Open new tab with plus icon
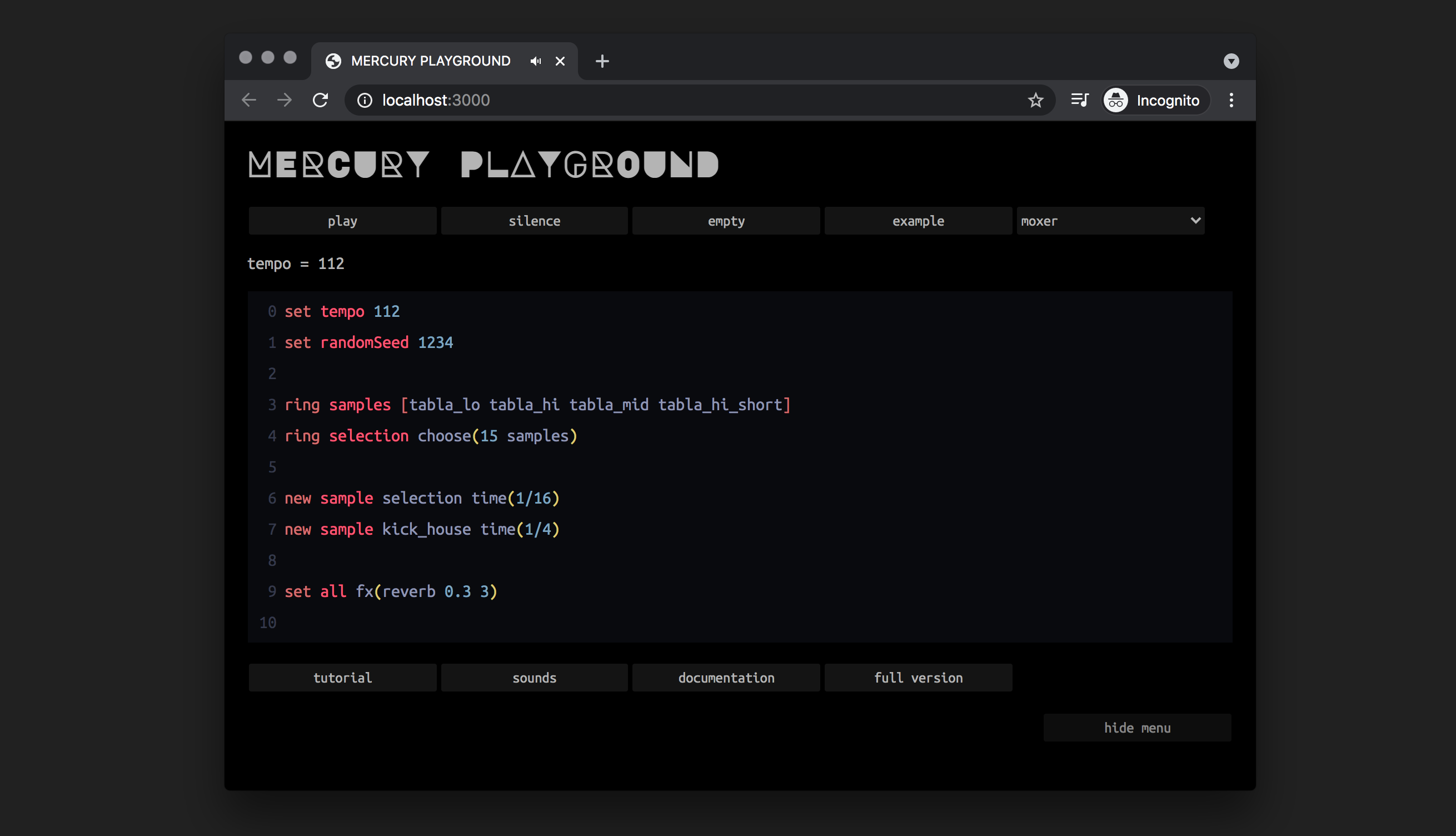This screenshot has height=836, width=1456. pos(601,61)
